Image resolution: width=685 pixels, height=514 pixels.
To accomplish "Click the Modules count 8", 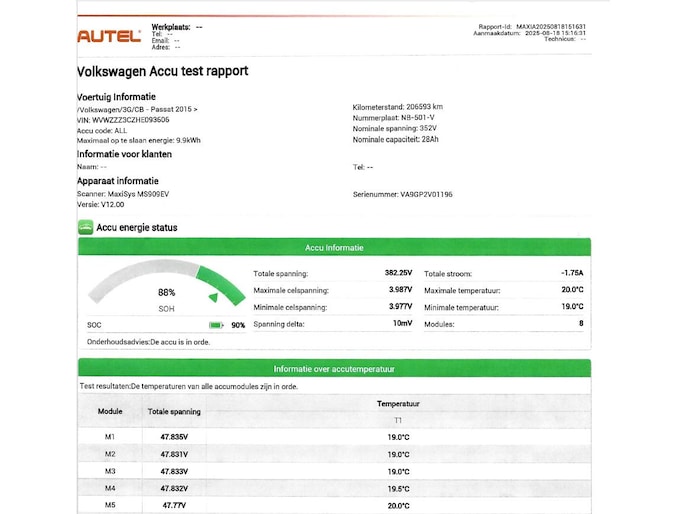I will pos(581,323).
